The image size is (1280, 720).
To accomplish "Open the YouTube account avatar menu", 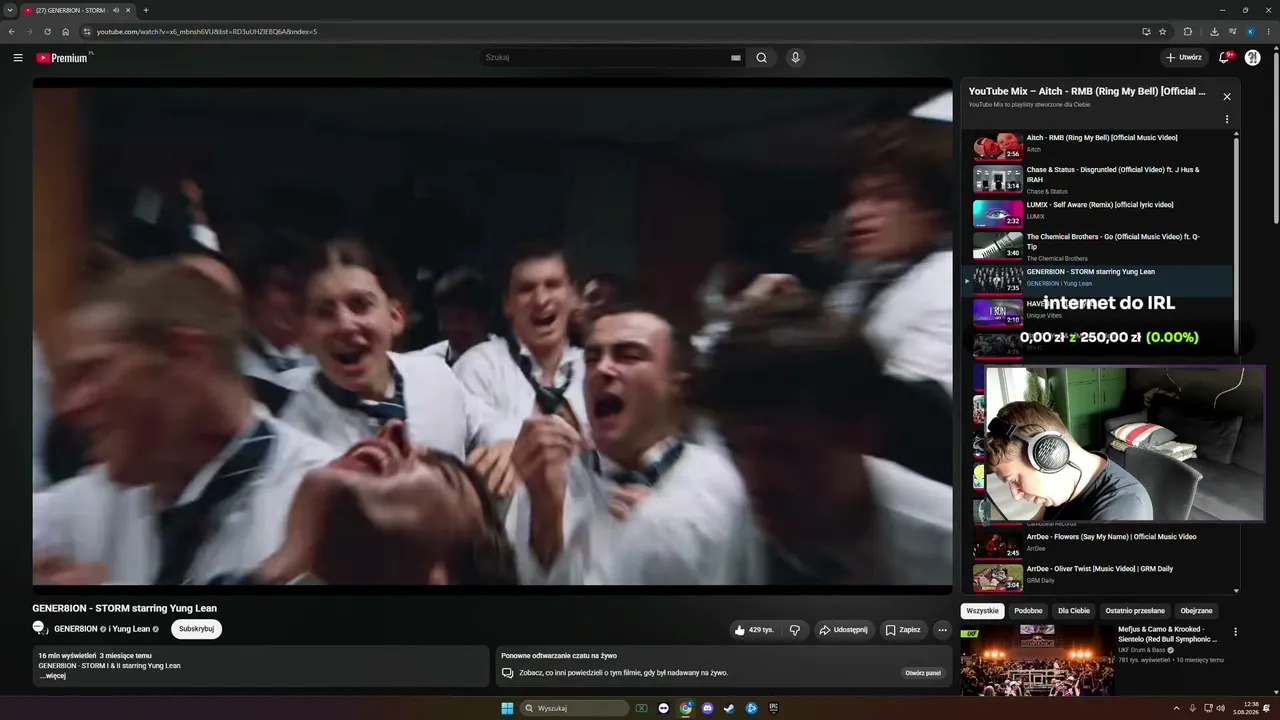I will (x=1252, y=58).
